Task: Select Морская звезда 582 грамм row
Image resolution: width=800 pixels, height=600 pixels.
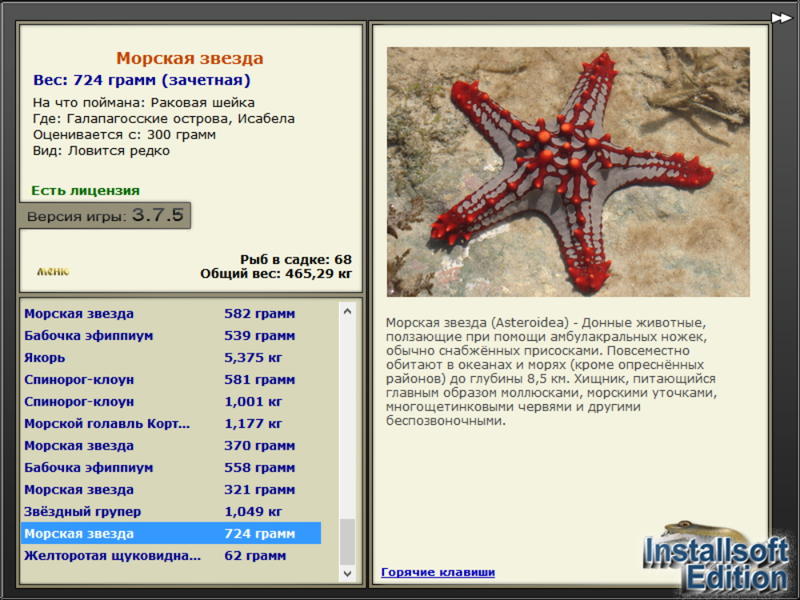Action: pyautogui.click(x=171, y=314)
